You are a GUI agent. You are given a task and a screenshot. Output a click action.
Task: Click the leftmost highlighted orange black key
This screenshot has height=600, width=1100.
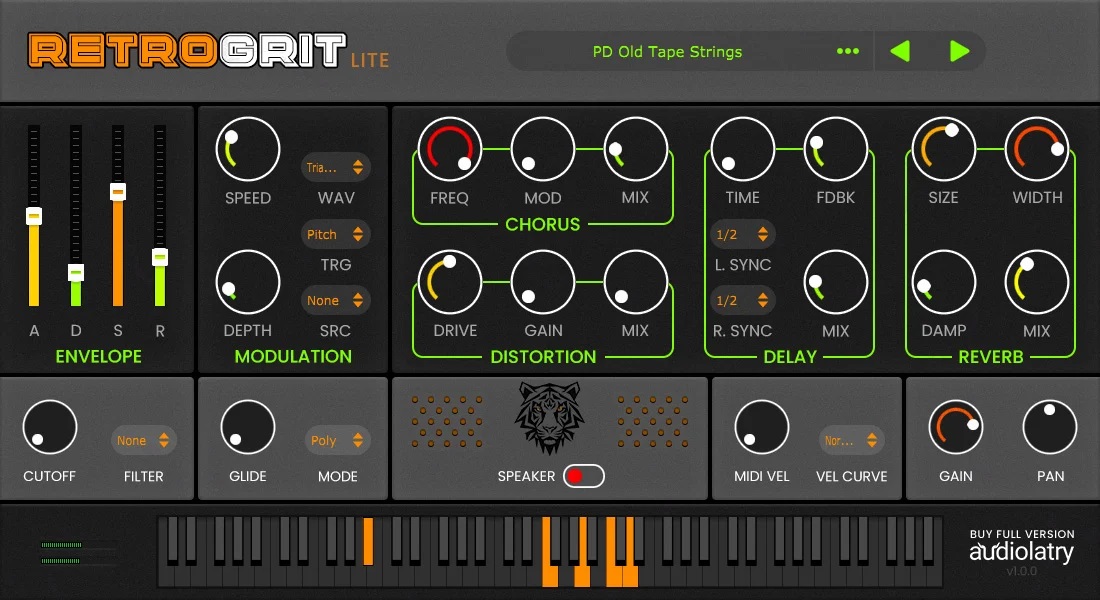pos(368,540)
